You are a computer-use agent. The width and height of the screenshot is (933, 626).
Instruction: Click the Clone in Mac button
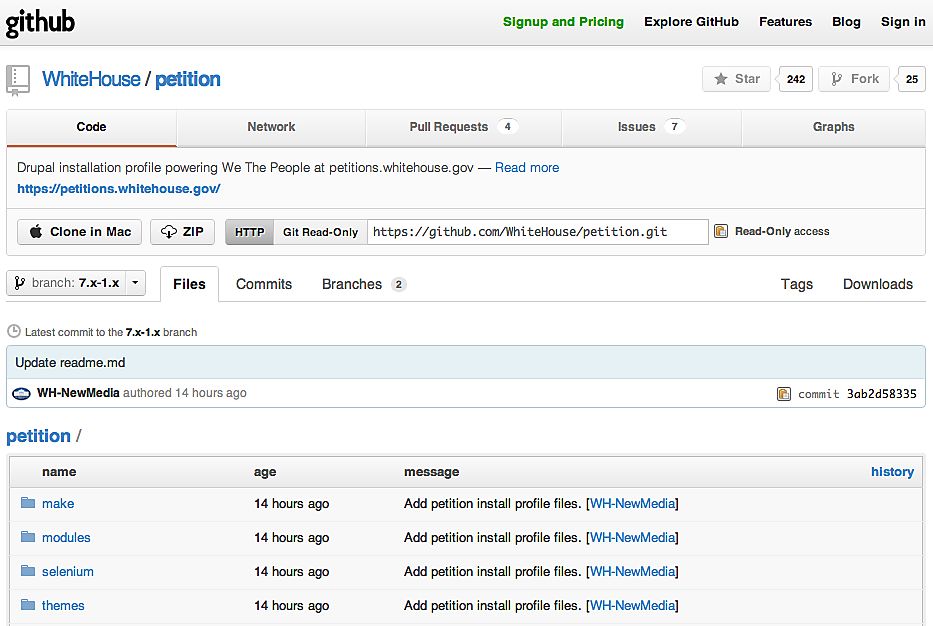(79, 231)
